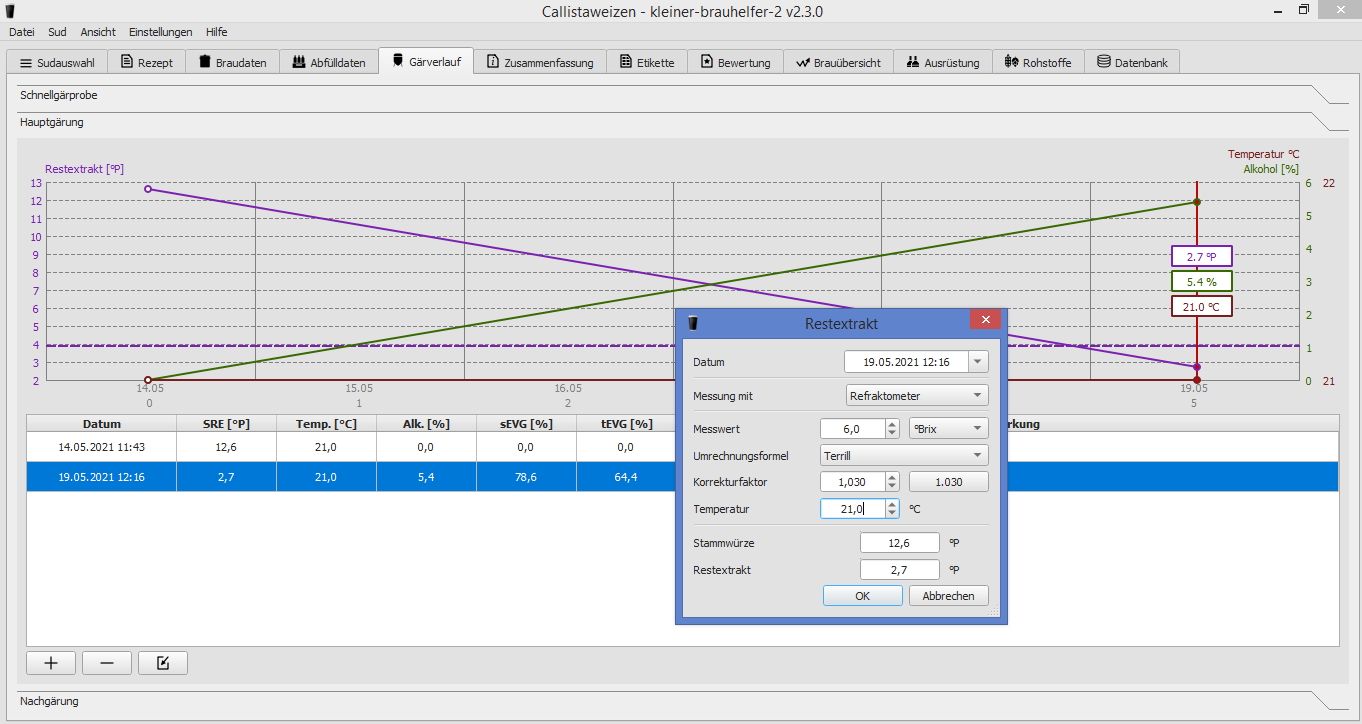Open the Sudauswahl tab

pos(57,62)
